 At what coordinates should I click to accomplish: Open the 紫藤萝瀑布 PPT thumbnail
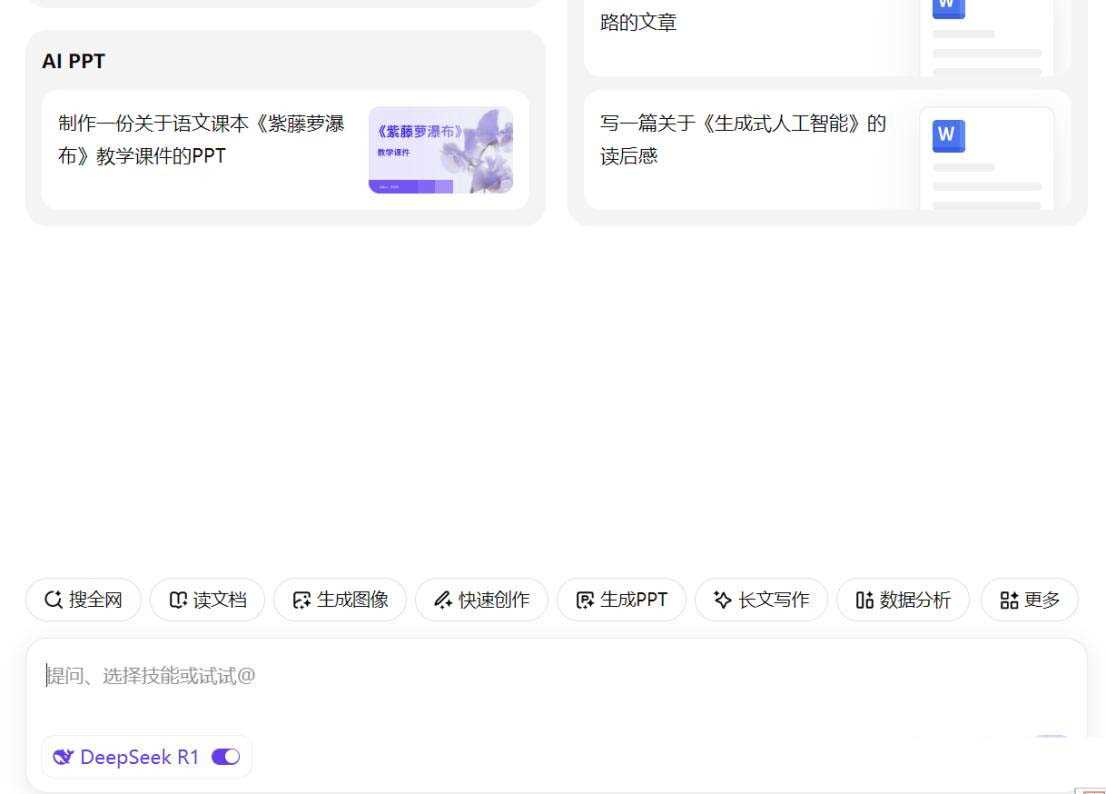[x=441, y=150]
